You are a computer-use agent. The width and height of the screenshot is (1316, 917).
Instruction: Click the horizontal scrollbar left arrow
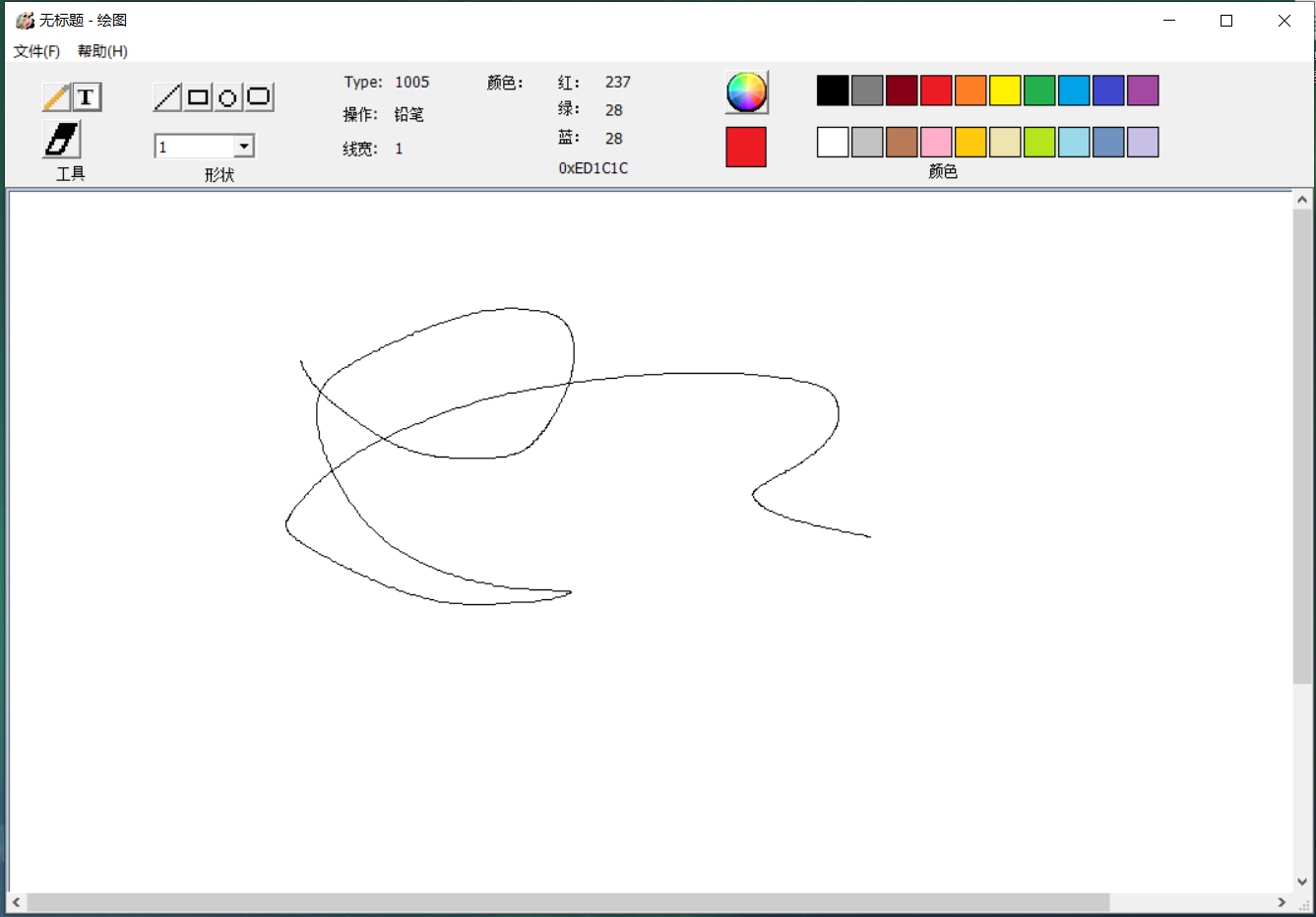(17, 902)
